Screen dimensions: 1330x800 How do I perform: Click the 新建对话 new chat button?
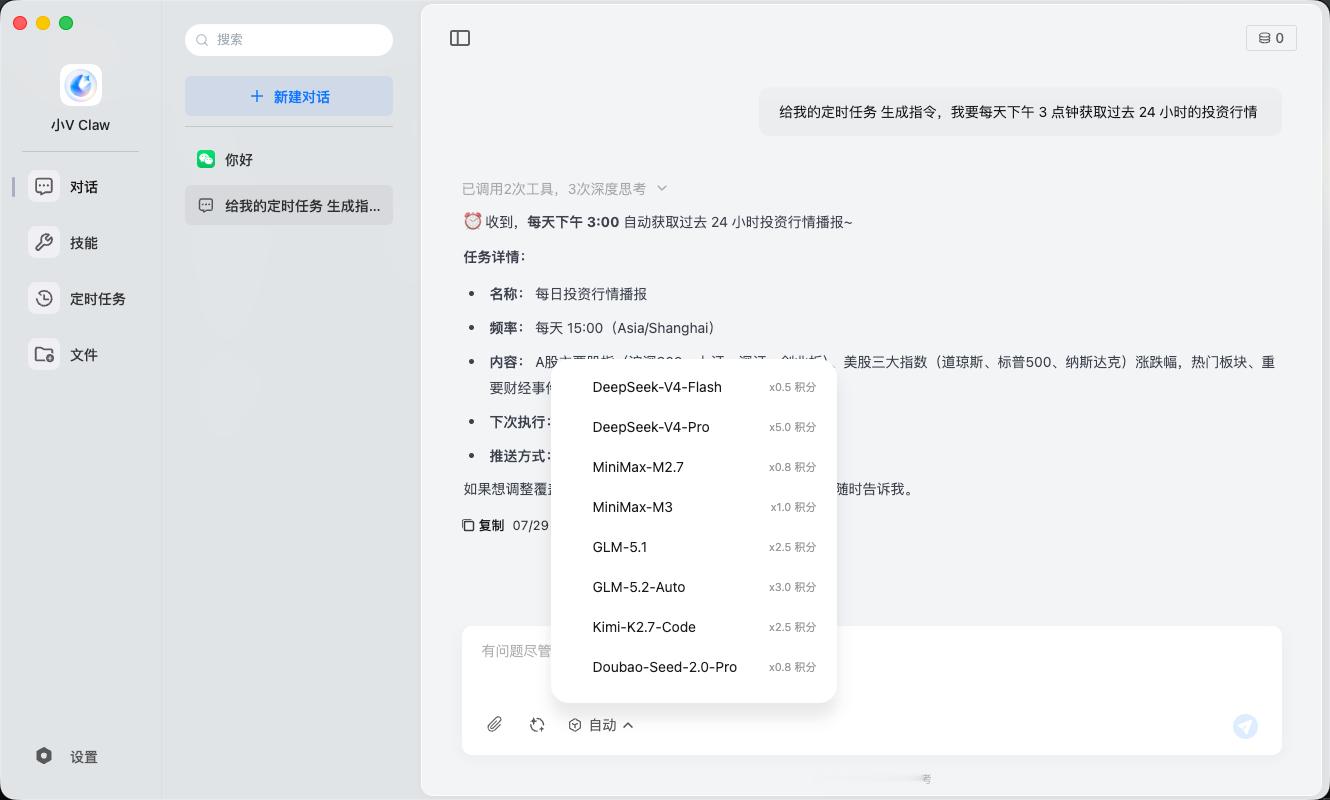coord(289,96)
